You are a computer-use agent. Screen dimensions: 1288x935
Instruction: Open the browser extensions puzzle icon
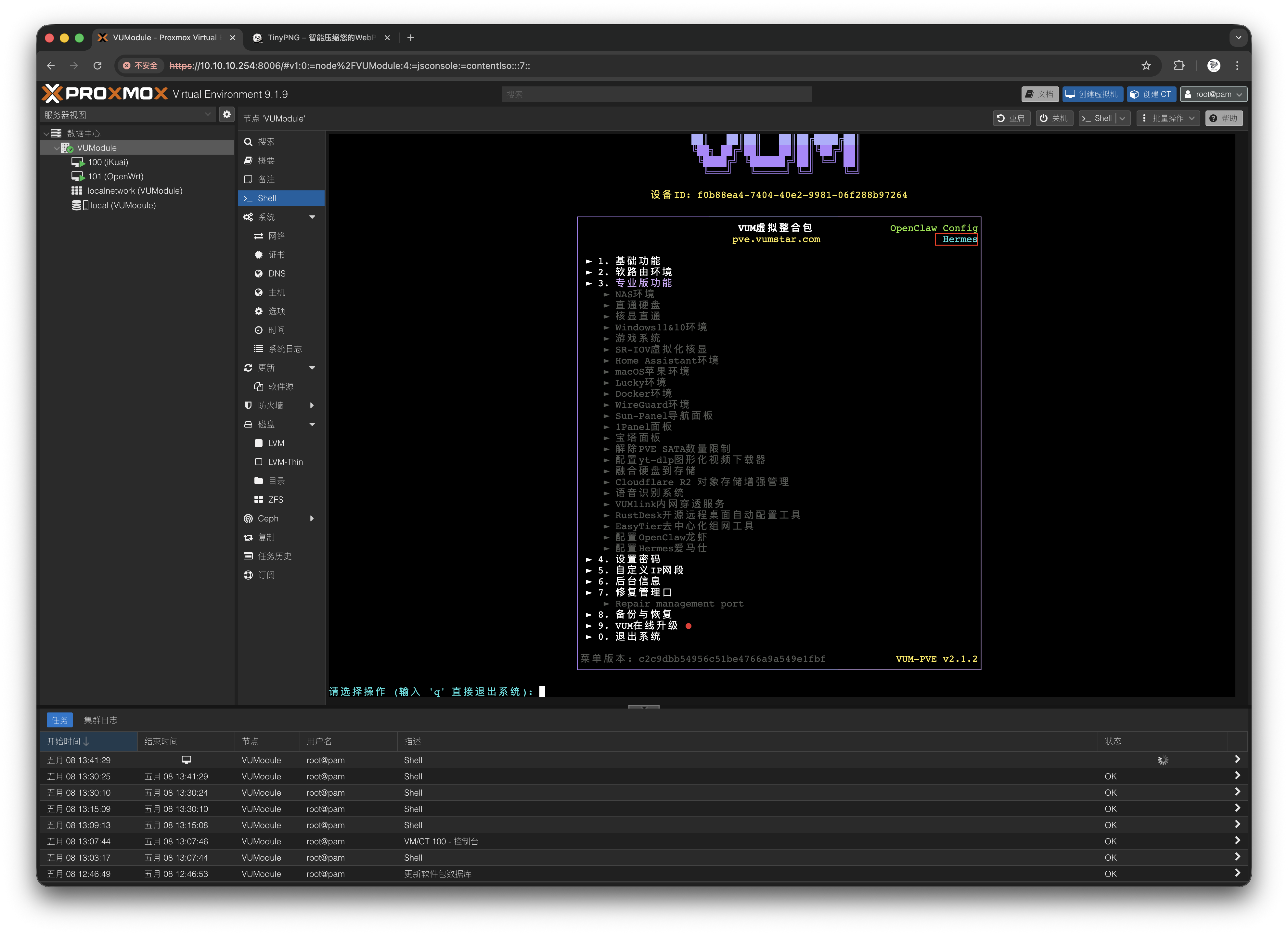coord(1179,66)
